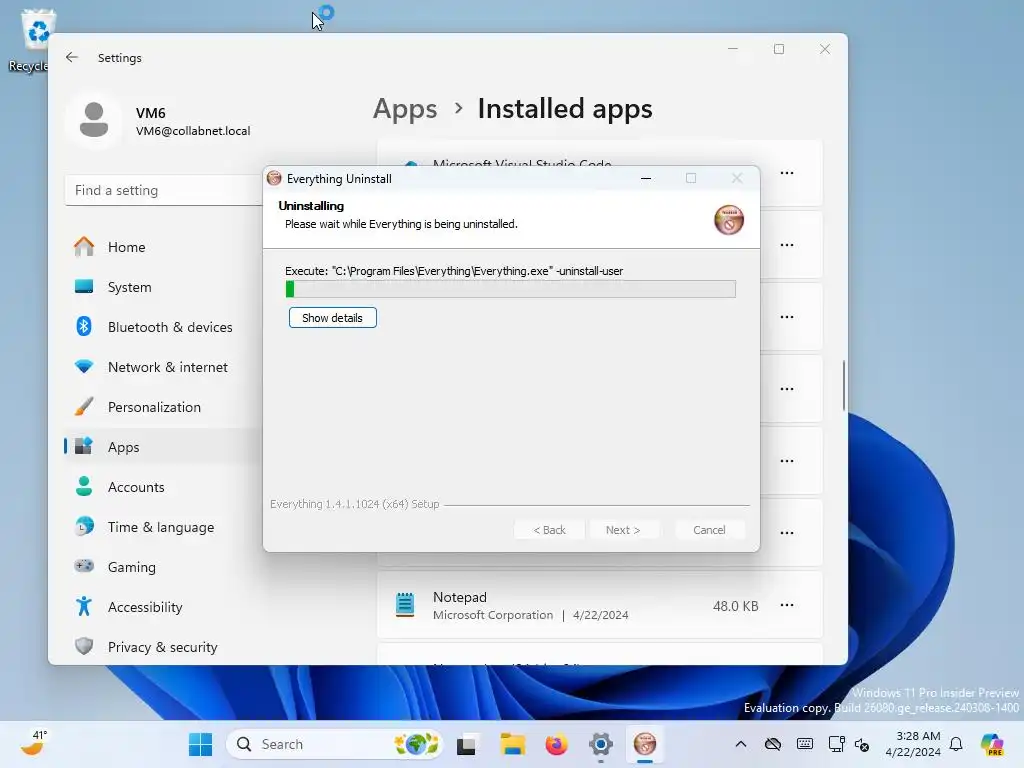Click the Notepad app name
Screen dimensions: 1024x768
460,597
